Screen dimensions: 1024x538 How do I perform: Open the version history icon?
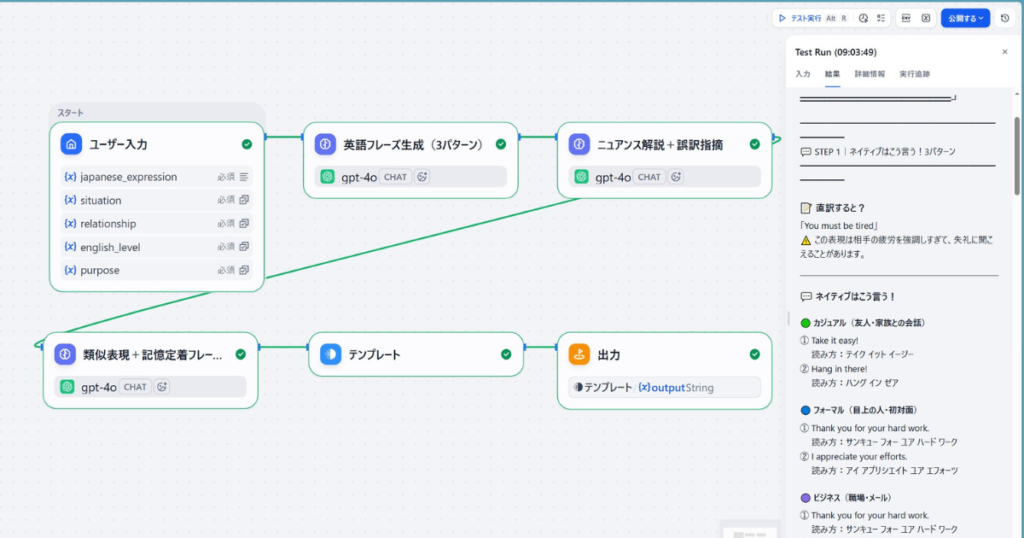pos(1005,18)
